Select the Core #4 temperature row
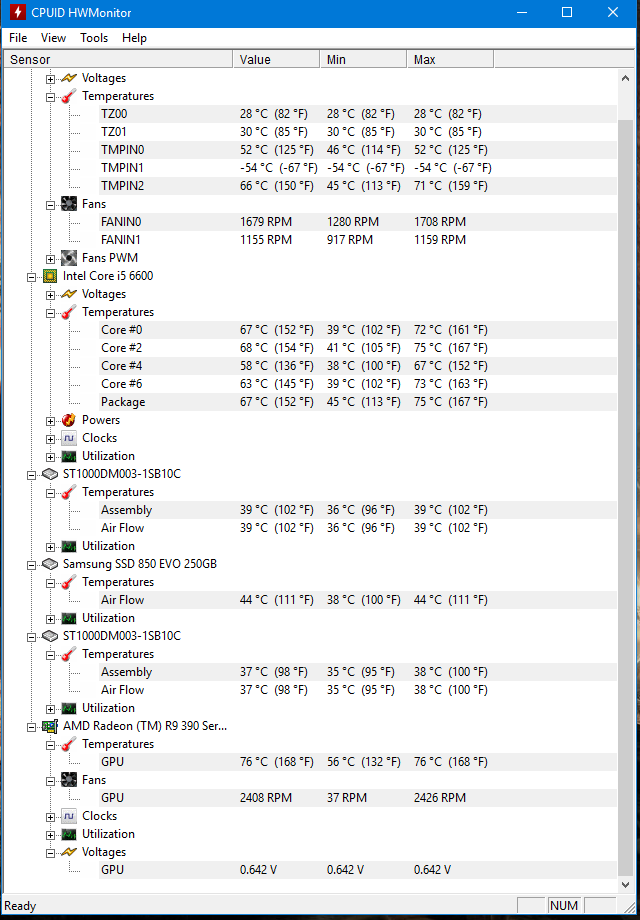 pyautogui.click(x=358, y=366)
